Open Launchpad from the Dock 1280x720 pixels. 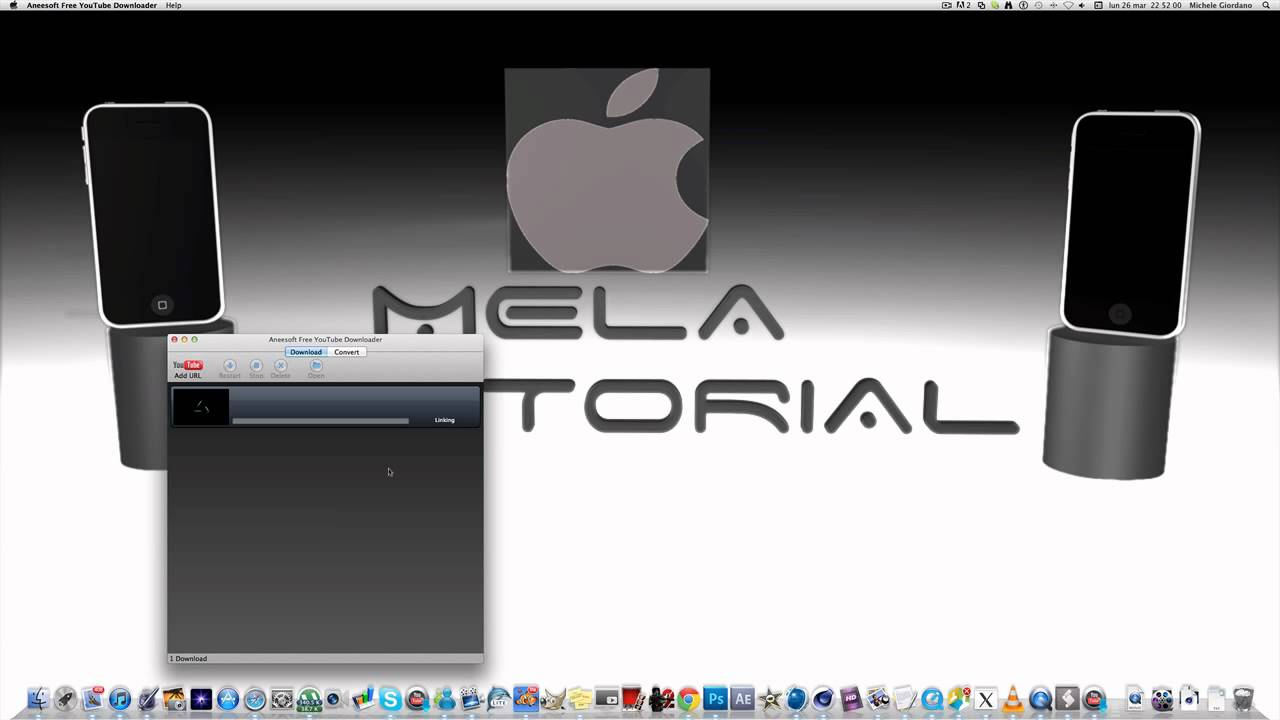point(65,698)
